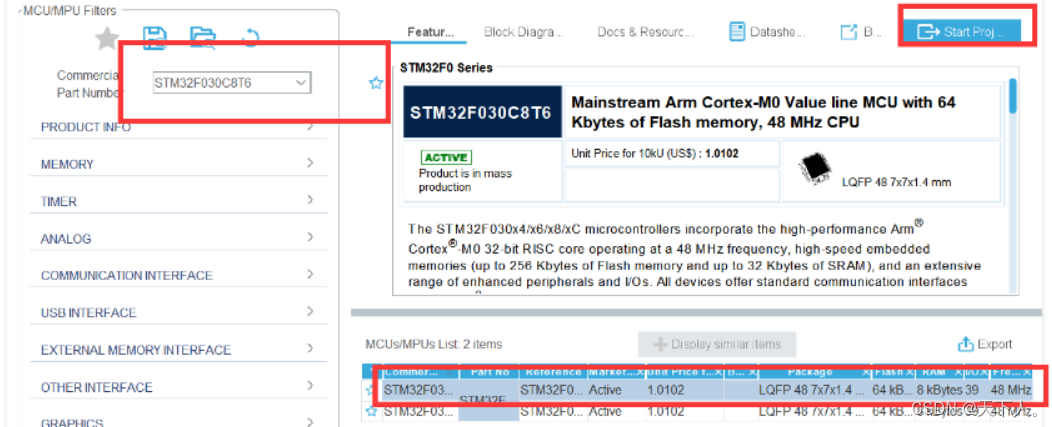1052x427 pixels.
Task: Expand the PRODUCT INFO filter section
Action: pyautogui.click(x=178, y=127)
